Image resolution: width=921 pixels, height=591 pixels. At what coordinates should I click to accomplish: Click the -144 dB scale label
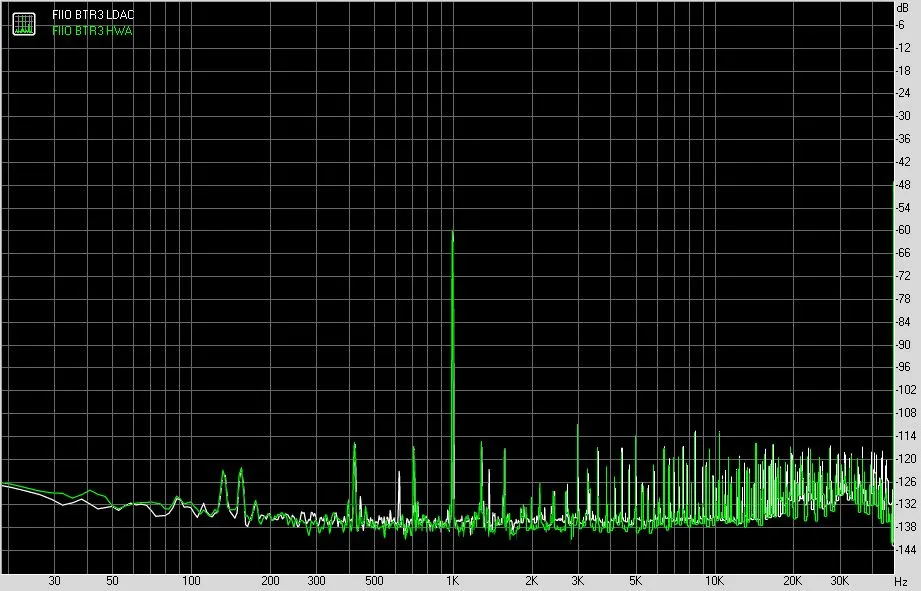(905, 550)
